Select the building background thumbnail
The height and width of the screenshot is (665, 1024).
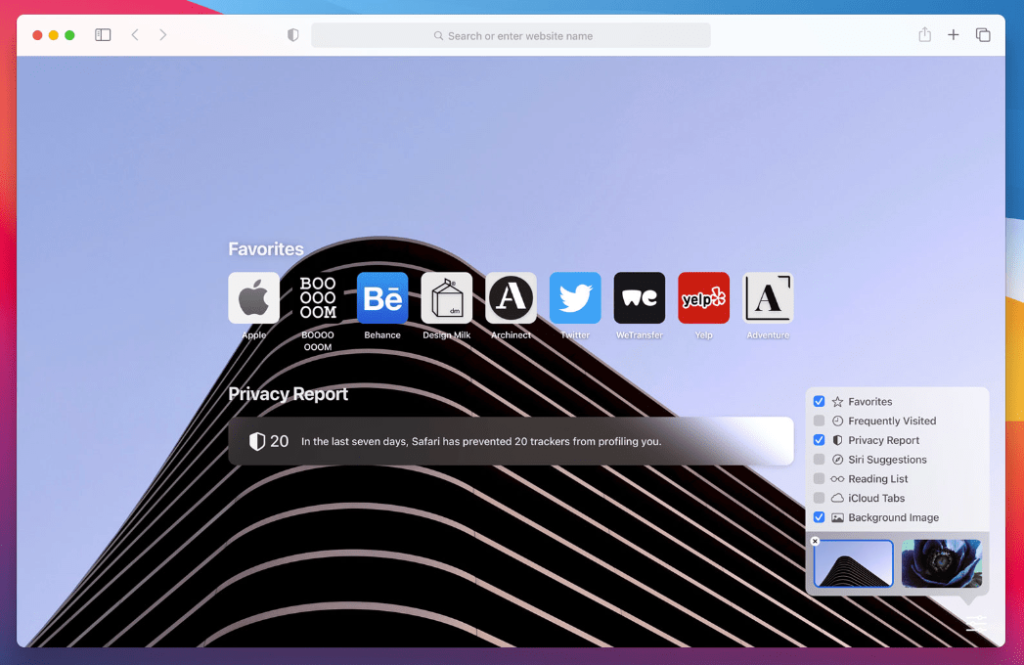tap(854, 563)
